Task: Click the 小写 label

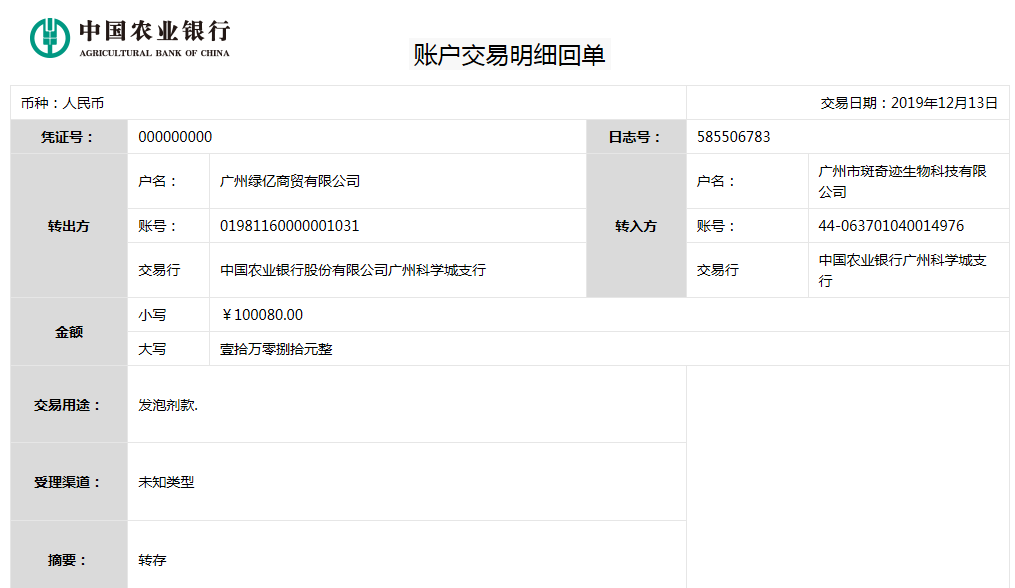Action: point(152,315)
